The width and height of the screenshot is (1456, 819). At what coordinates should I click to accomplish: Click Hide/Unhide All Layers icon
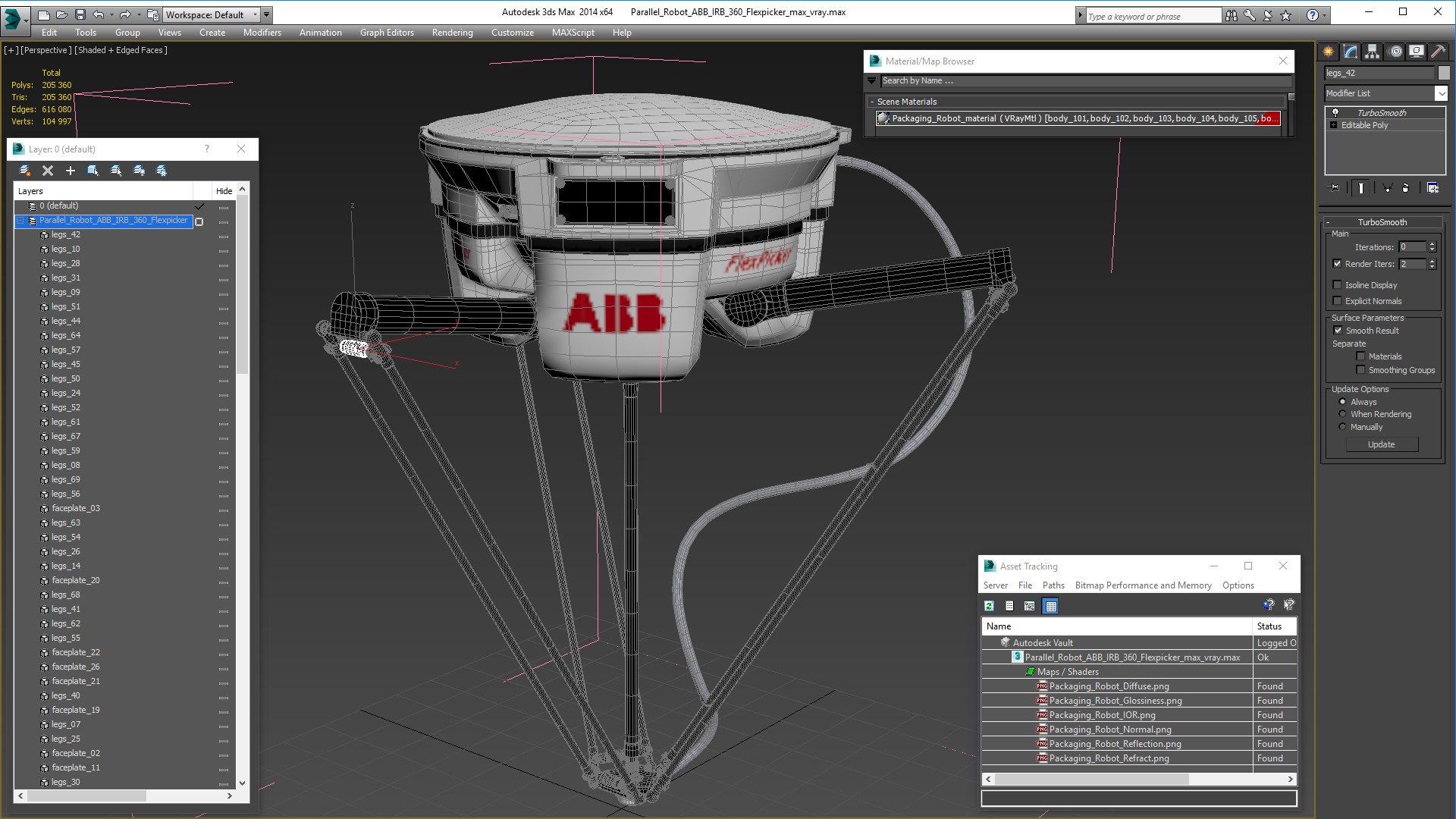tap(139, 171)
